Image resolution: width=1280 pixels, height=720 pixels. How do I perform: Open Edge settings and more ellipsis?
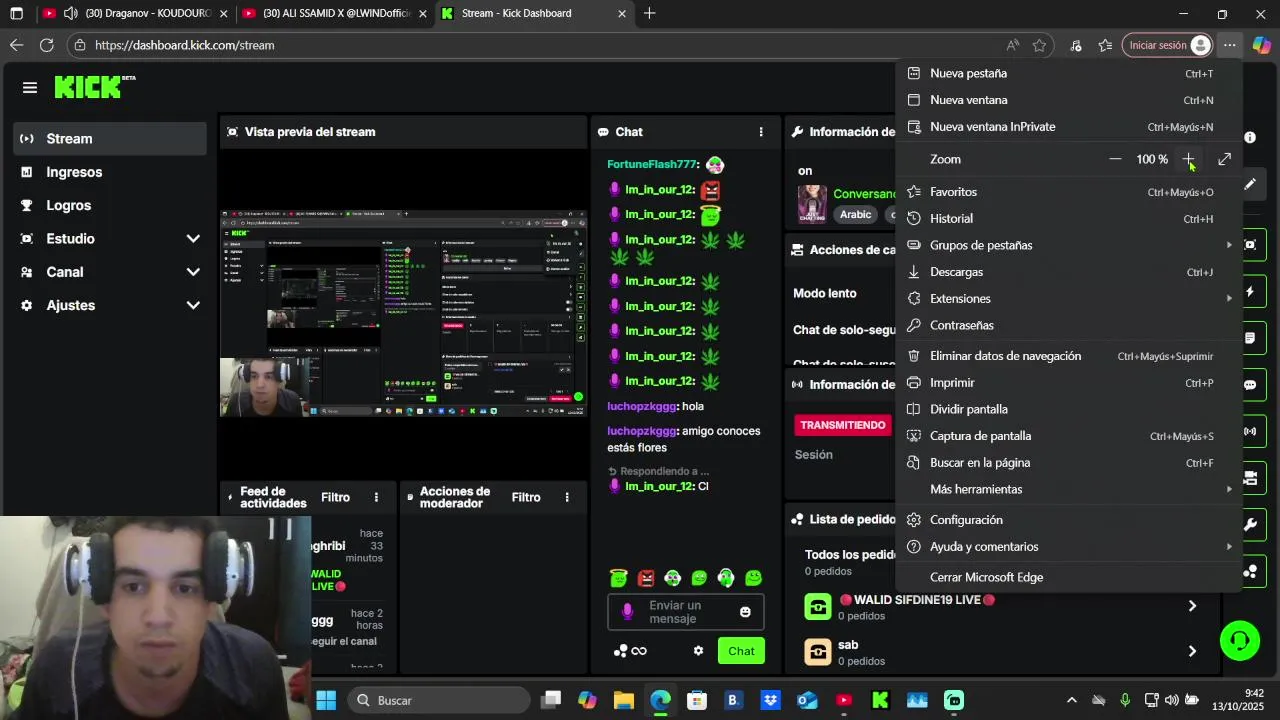point(1229,45)
